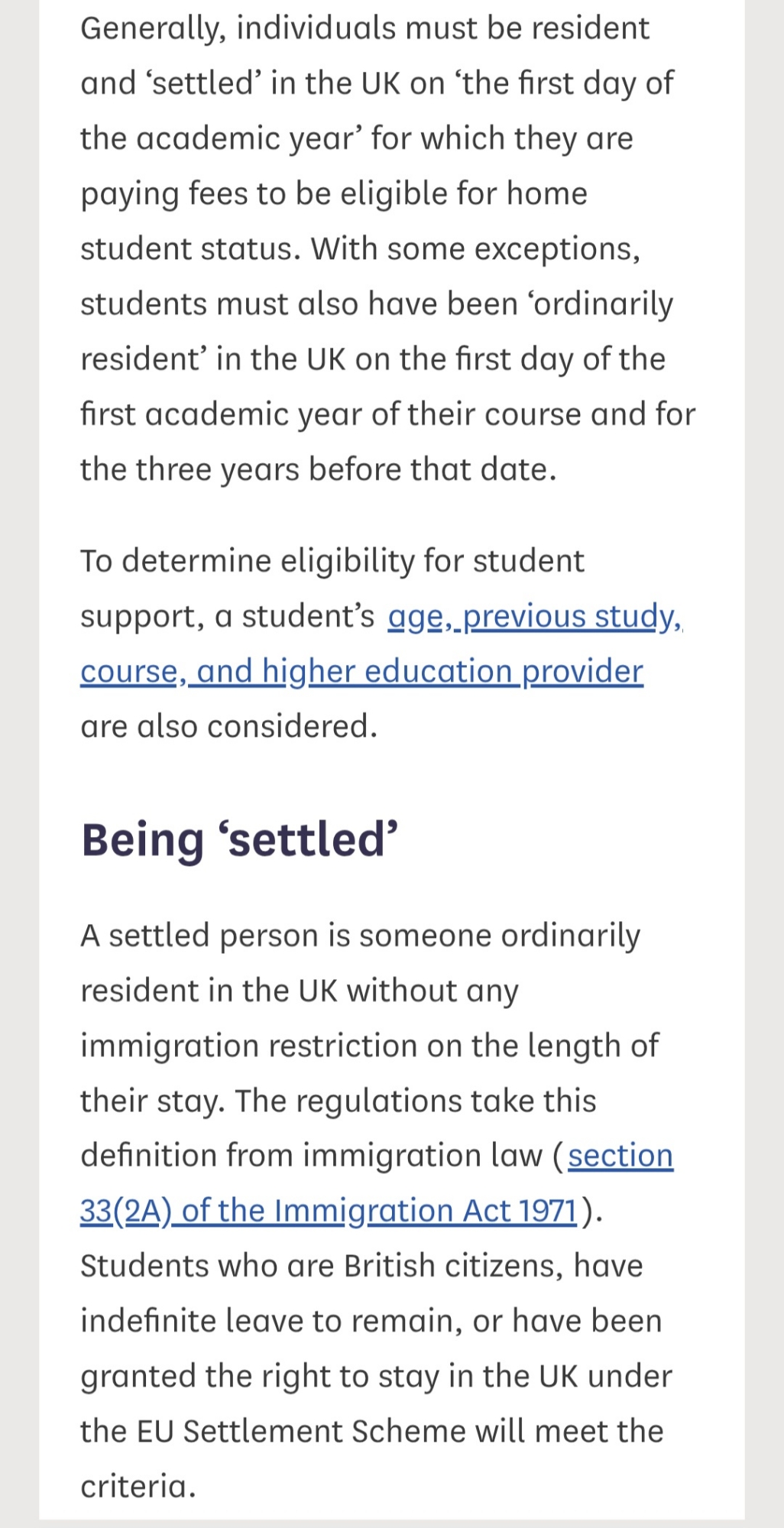Click the 'first academic year of their course' line
784x1528 pixels.
pyautogui.click(x=388, y=414)
